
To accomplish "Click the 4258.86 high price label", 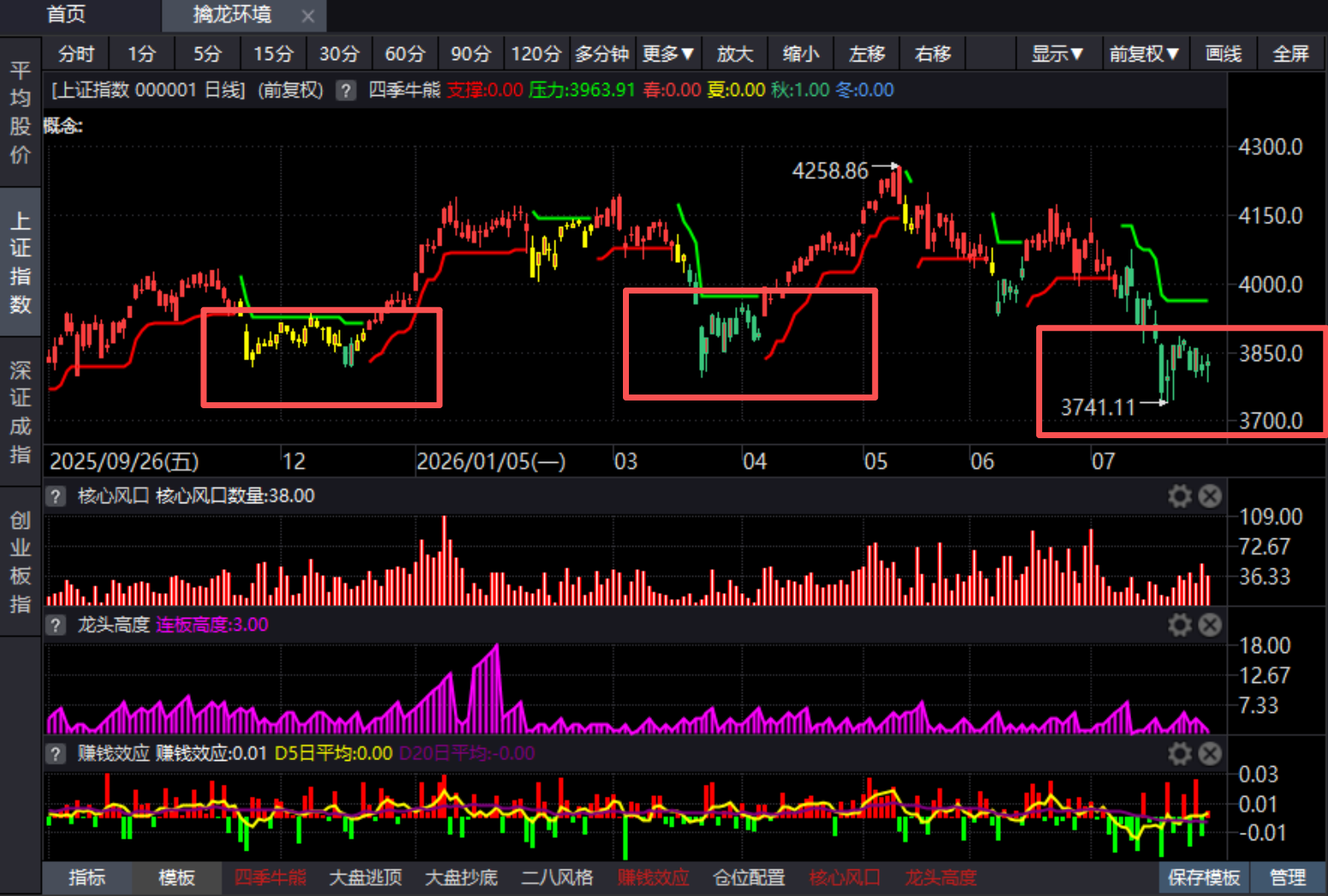I will point(830,171).
